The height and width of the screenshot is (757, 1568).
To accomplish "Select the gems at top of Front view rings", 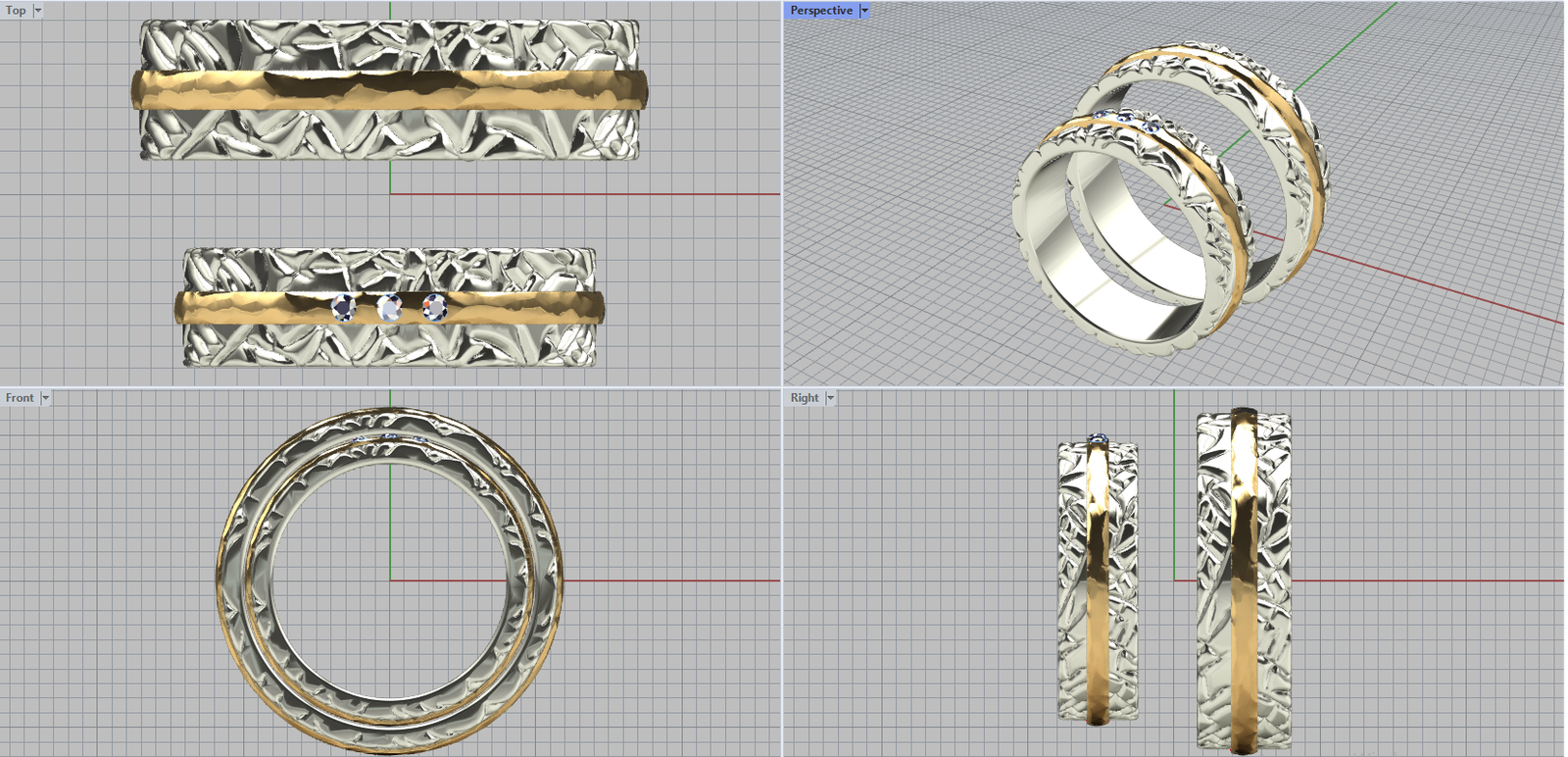I will point(390,436).
